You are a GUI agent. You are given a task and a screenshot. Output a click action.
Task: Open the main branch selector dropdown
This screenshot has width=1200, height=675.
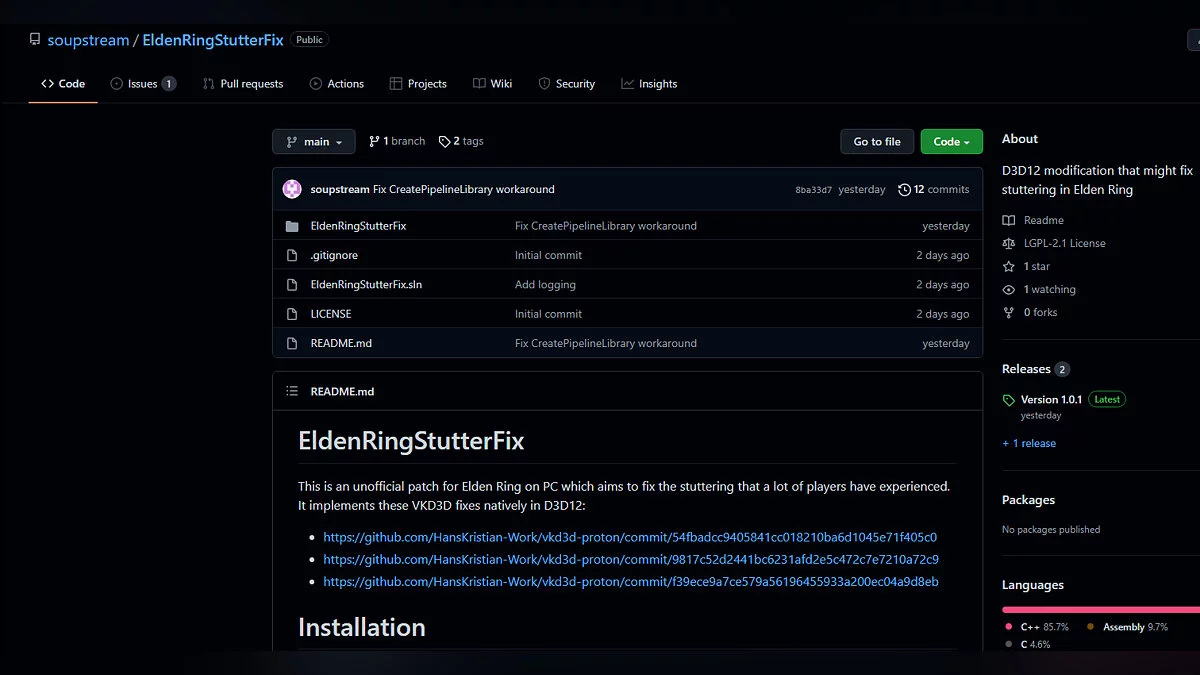click(x=313, y=141)
